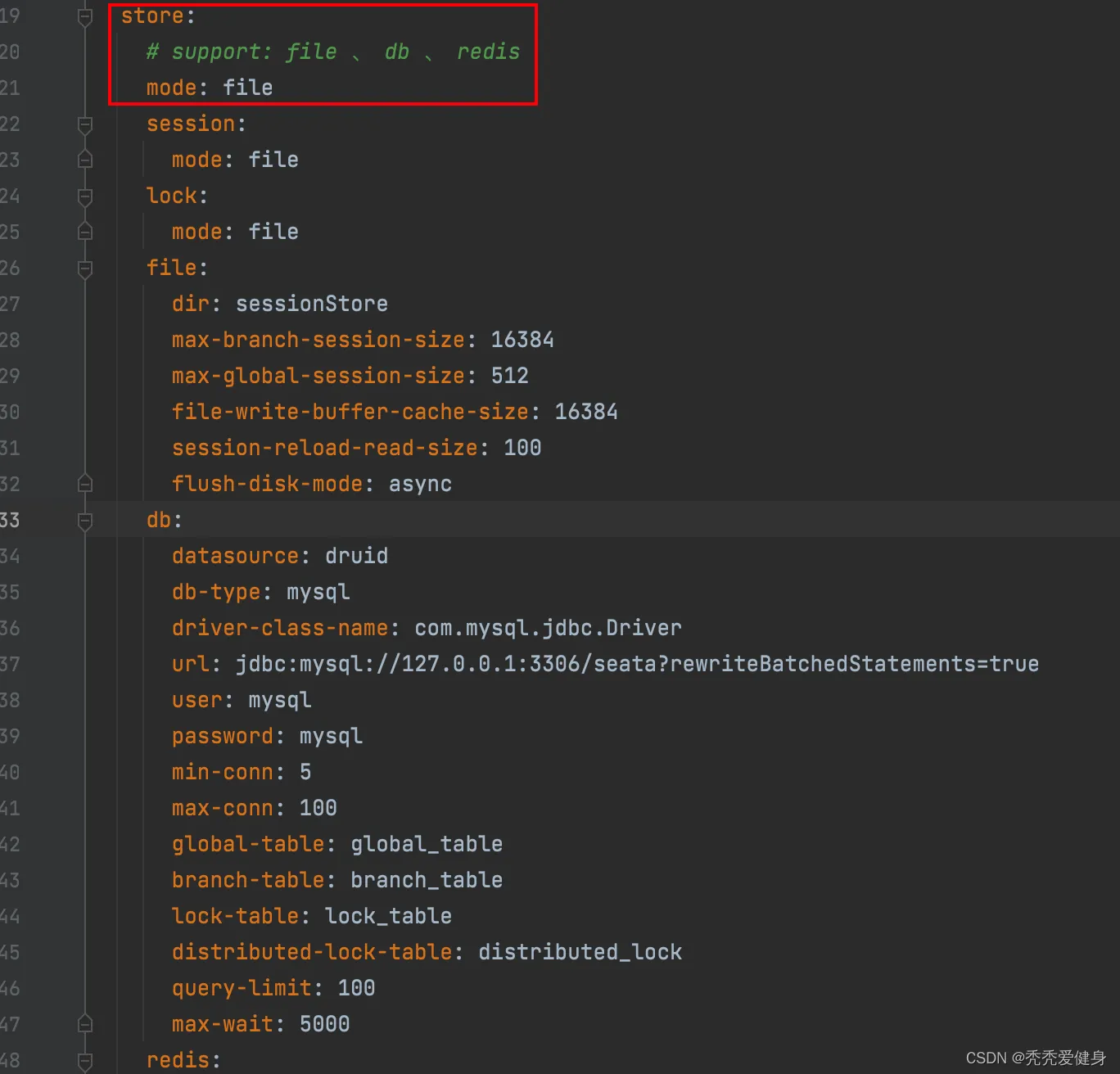Image resolution: width=1120 pixels, height=1074 pixels.
Task: Click the max-conn key
Action: tap(223, 808)
